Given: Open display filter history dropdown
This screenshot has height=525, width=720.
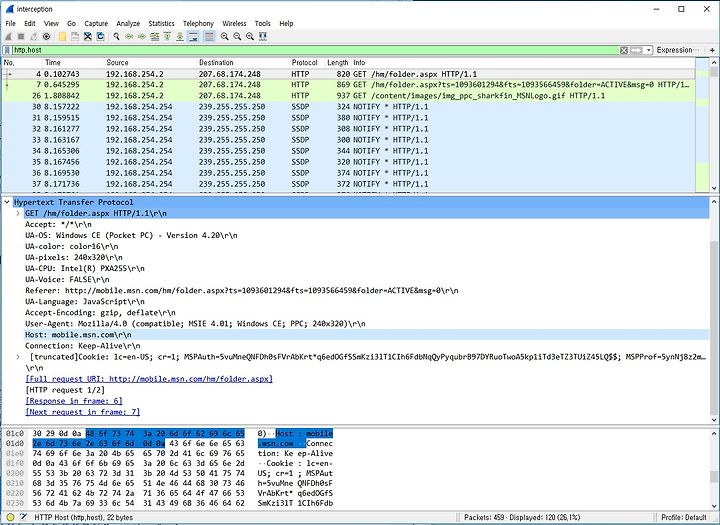Looking at the screenshot, I should (x=648, y=50).
